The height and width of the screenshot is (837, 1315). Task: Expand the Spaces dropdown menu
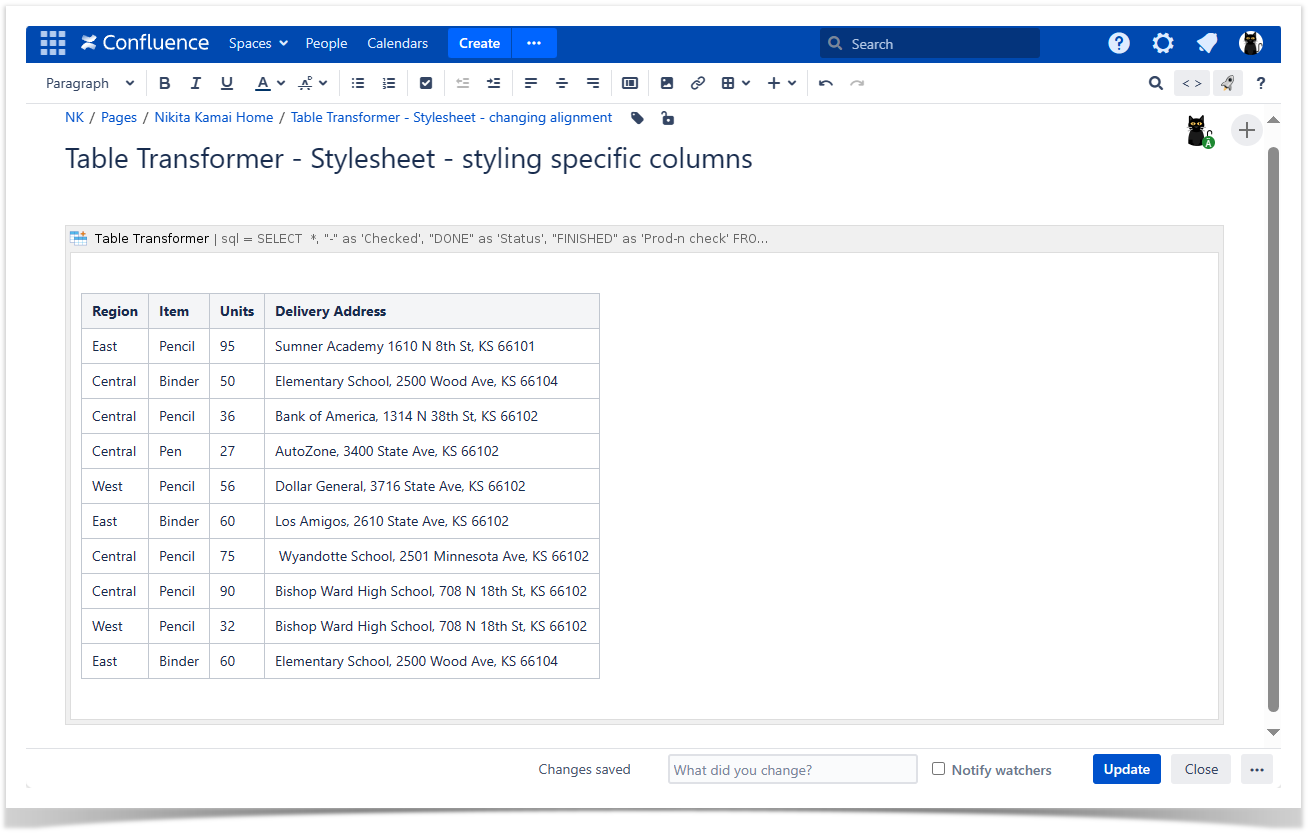pos(258,43)
